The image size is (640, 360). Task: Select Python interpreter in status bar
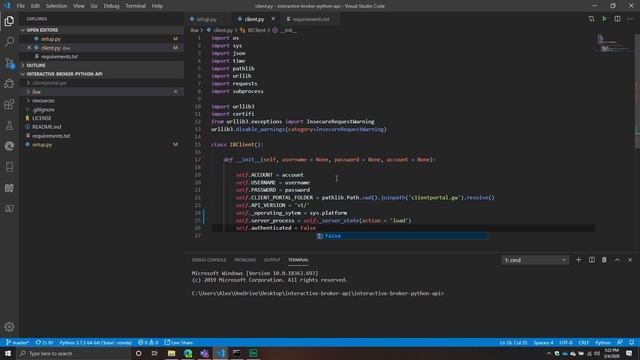click(96, 342)
